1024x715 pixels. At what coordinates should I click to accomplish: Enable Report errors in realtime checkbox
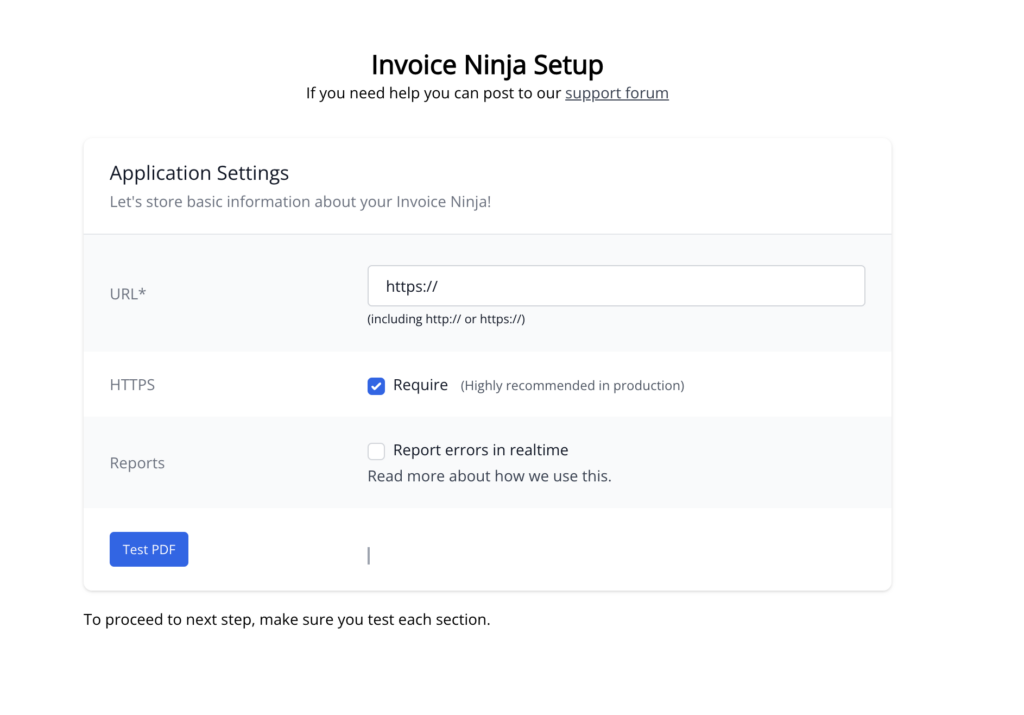[376, 451]
